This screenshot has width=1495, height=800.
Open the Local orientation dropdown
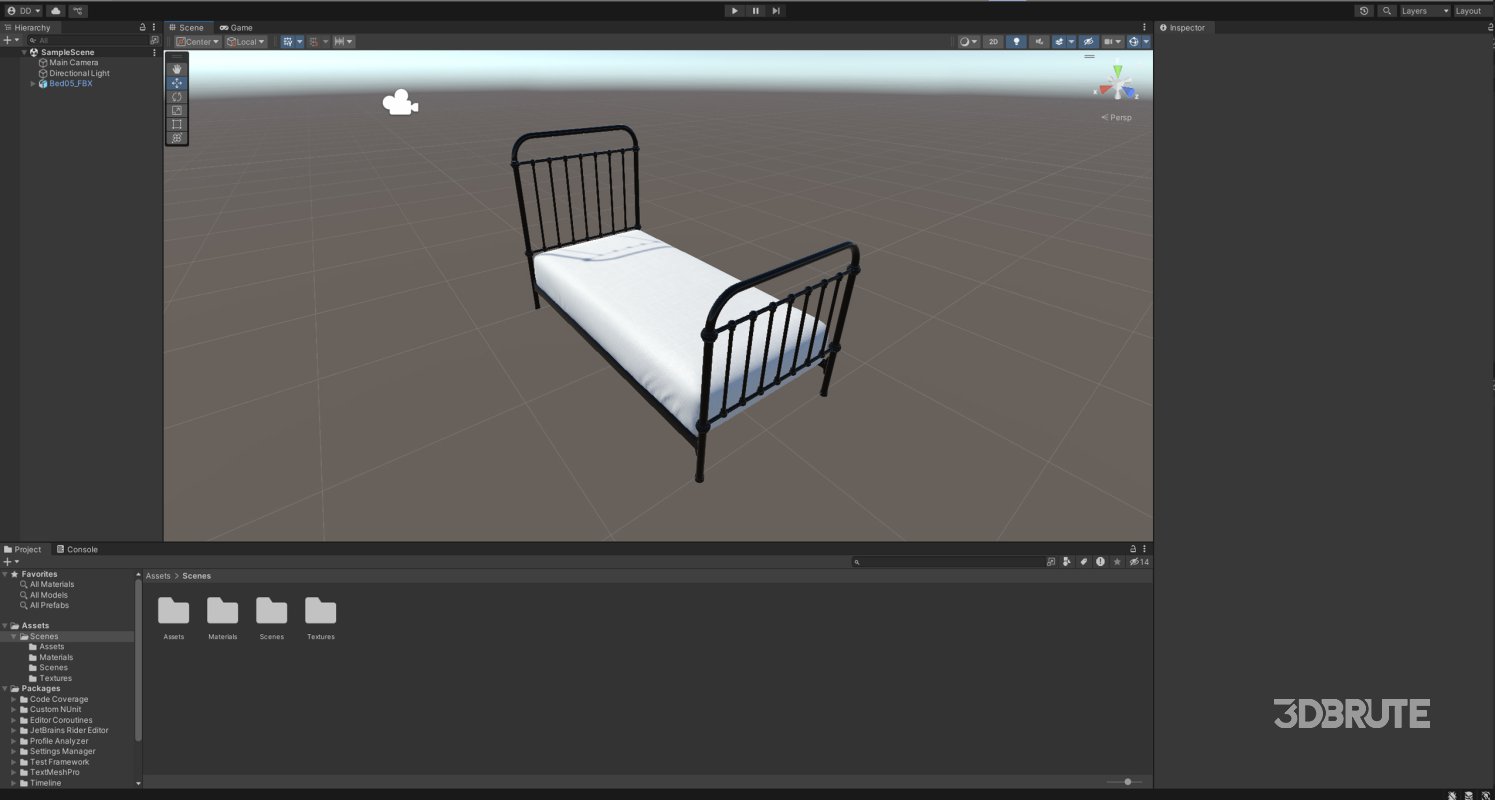point(243,41)
